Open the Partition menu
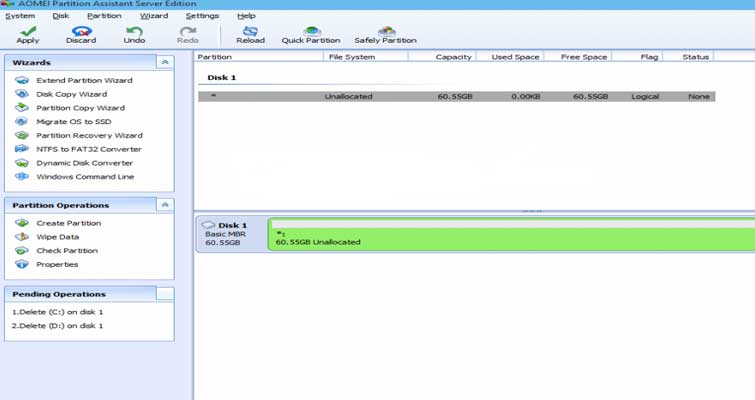Screen dimensions: 755x400 click(x=104, y=16)
